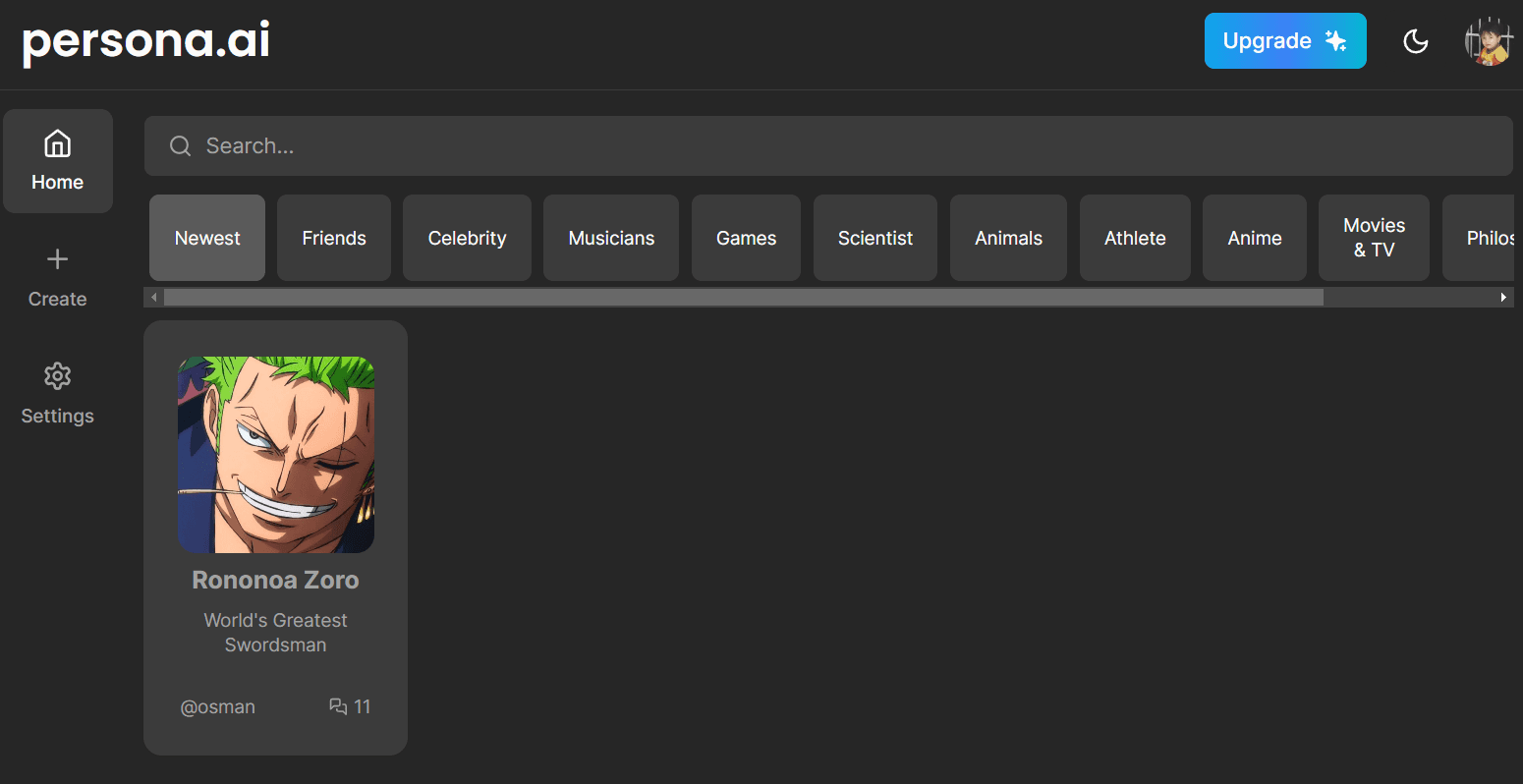Select the Scientist category tab
The height and width of the screenshot is (784, 1523).
click(x=875, y=238)
